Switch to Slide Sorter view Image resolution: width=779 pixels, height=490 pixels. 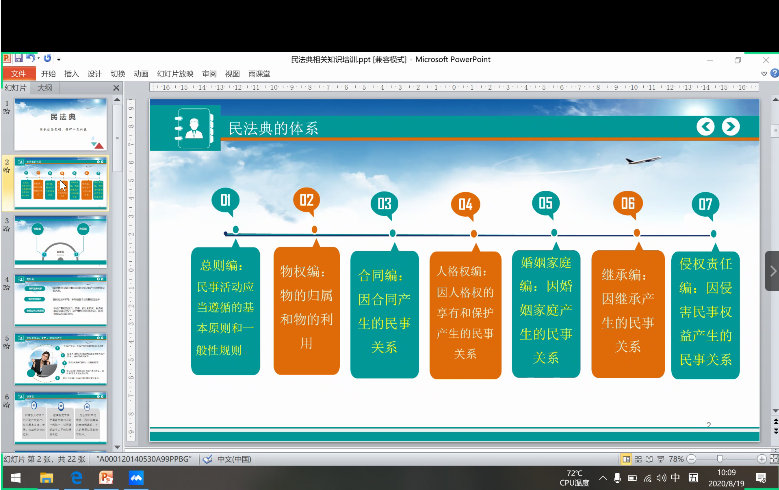(639, 459)
